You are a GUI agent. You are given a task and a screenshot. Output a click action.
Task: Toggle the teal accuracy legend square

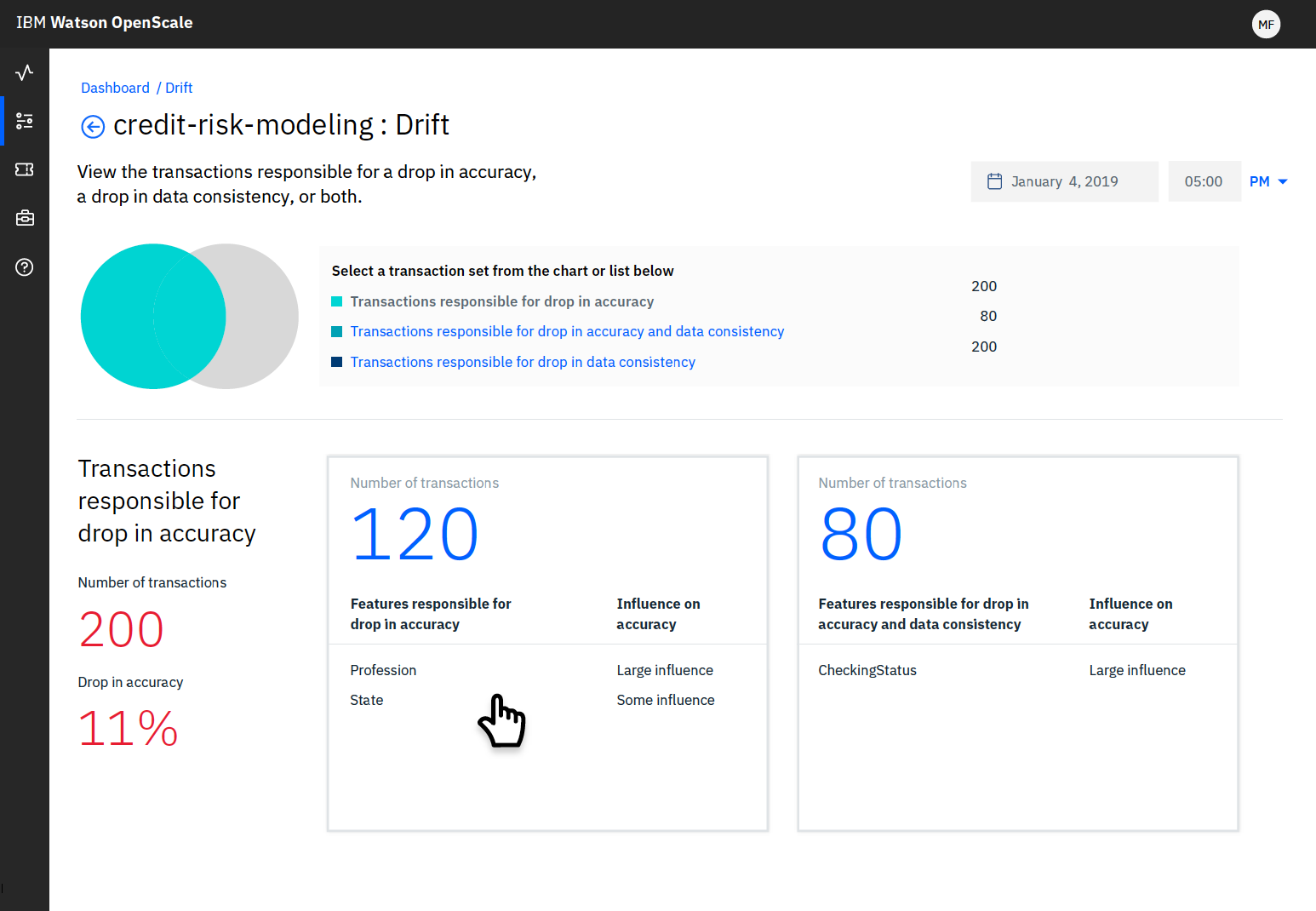click(x=336, y=301)
